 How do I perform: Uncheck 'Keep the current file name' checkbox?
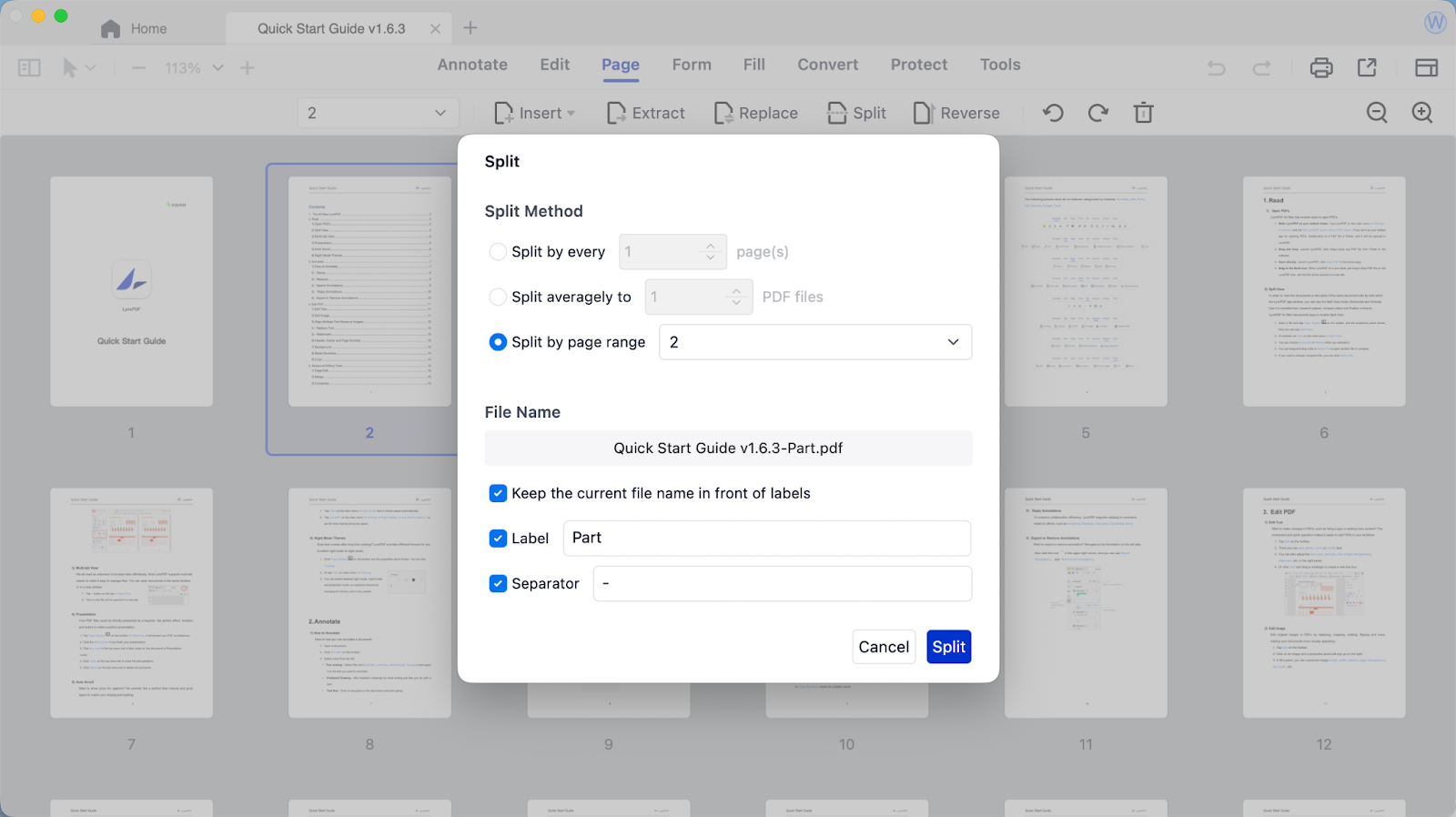click(498, 493)
